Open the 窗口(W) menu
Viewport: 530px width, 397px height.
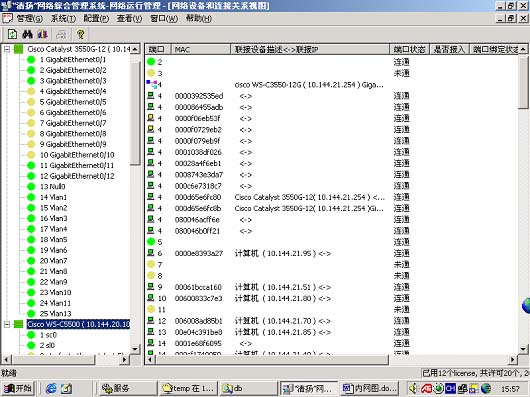pos(164,18)
